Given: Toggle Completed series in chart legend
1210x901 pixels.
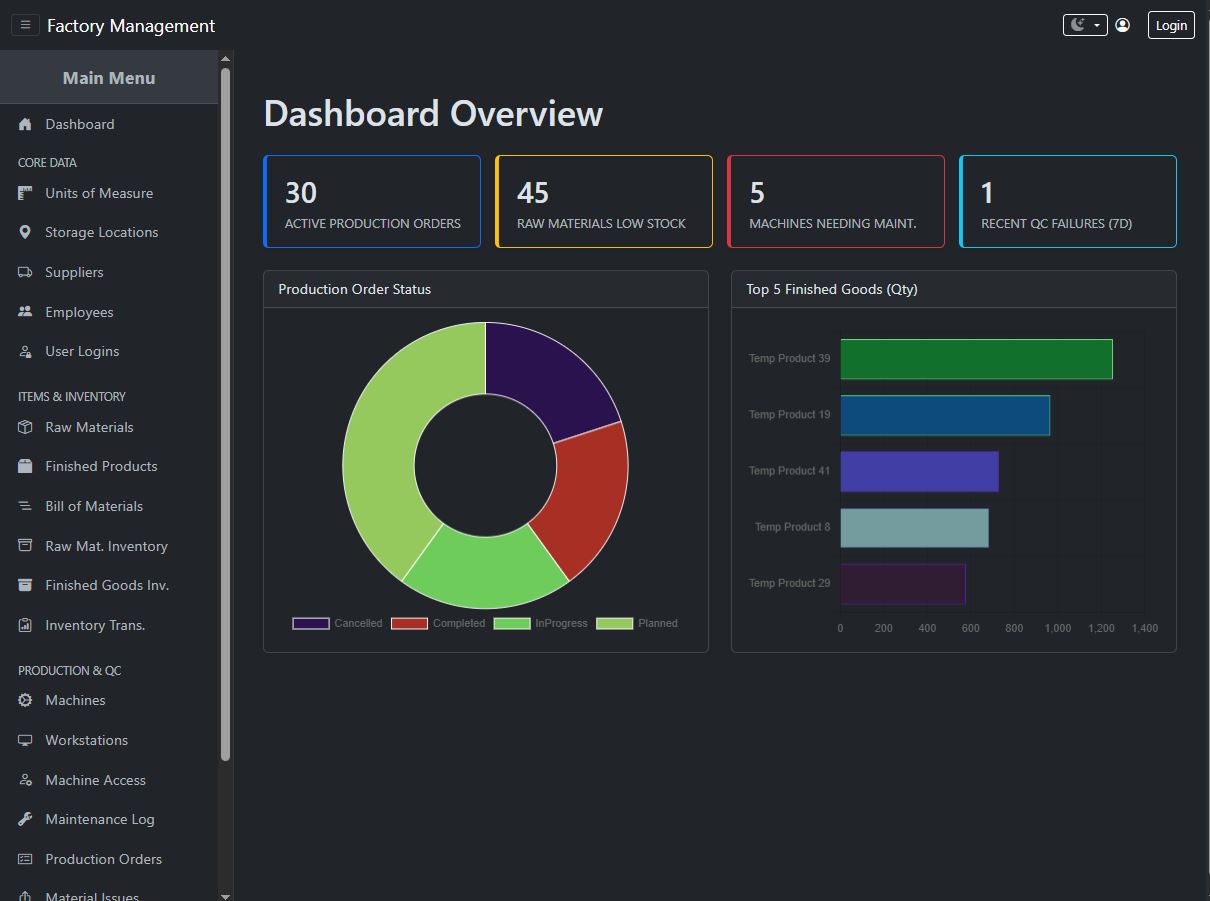Looking at the screenshot, I should [438, 623].
